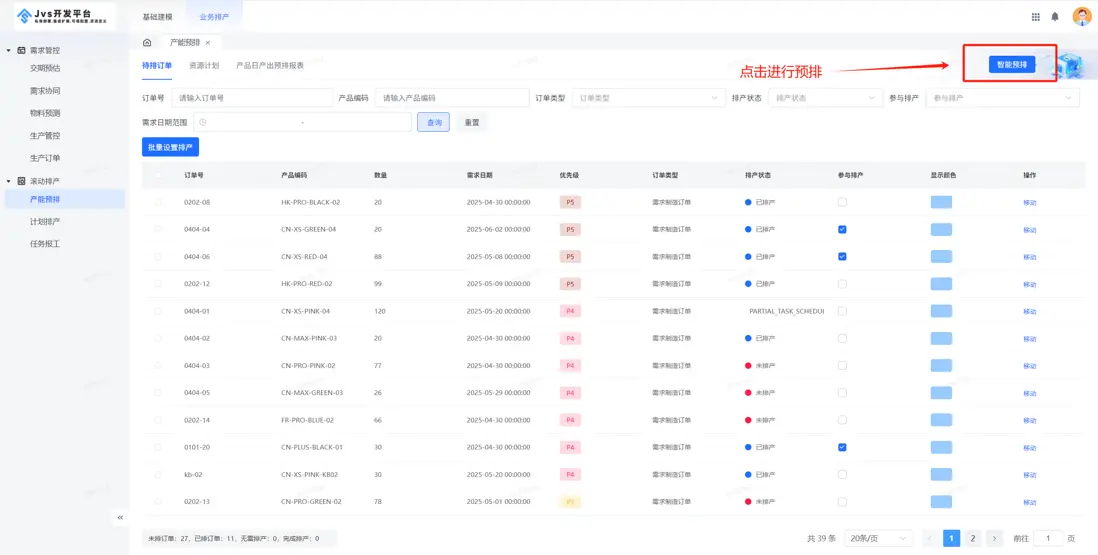Check 参与排产 box for order 0202-08
Viewport: 1098px width, 555px height.
842,202
